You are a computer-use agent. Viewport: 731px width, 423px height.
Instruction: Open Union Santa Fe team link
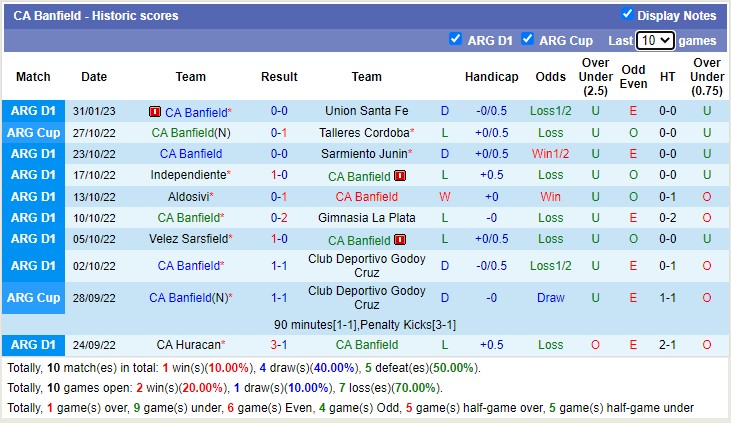(366, 111)
